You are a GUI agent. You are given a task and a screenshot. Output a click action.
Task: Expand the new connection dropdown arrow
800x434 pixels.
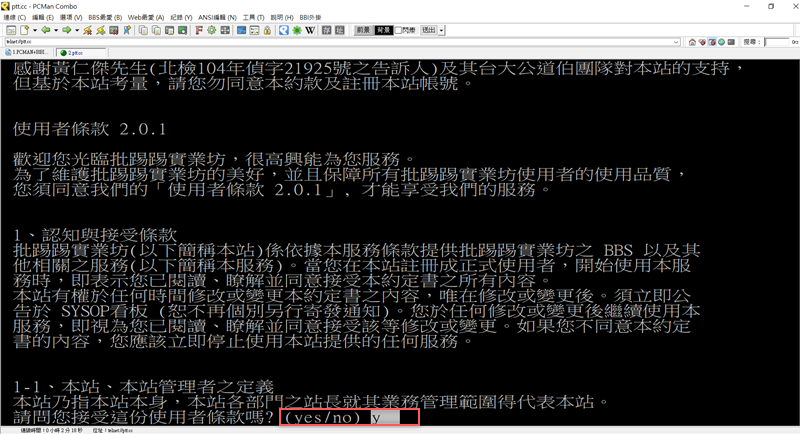pyautogui.click(x=35, y=30)
